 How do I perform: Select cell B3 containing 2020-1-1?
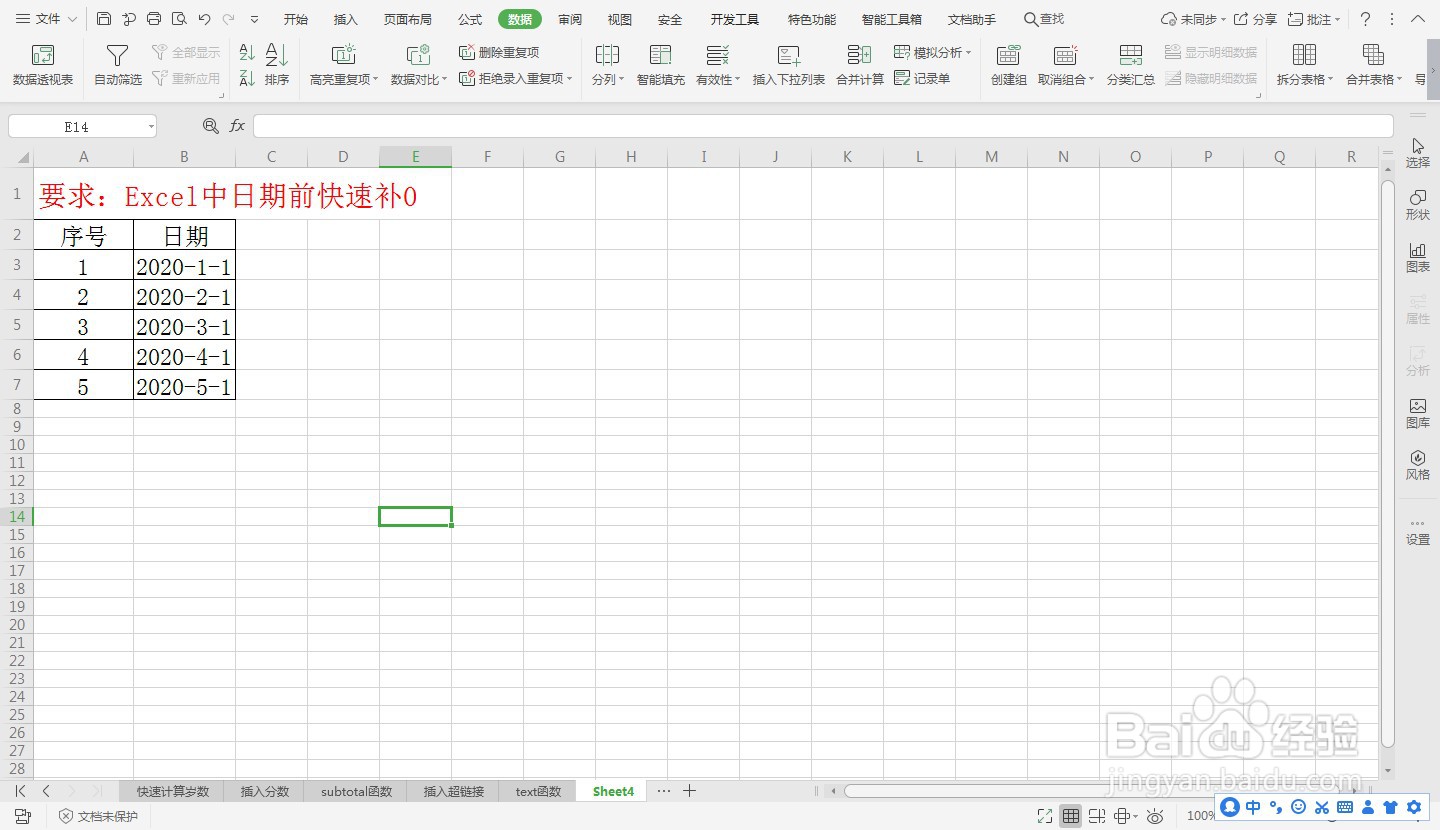pos(184,265)
